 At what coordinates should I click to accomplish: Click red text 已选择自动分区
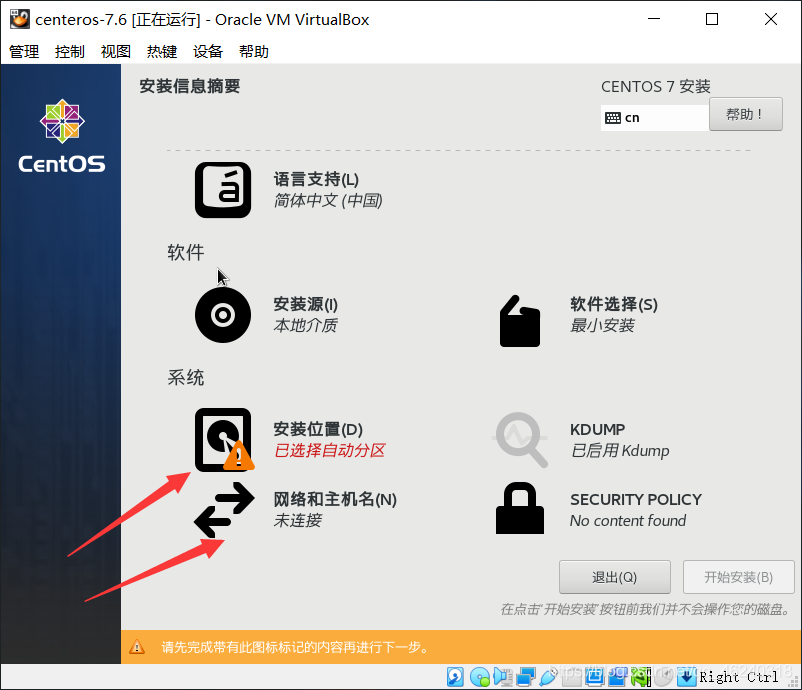pyautogui.click(x=329, y=451)
